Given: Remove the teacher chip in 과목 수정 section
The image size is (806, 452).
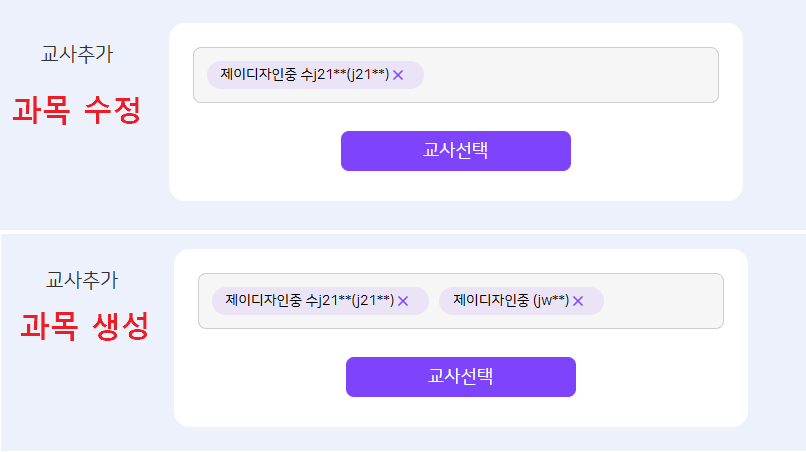Looking at the screenshot, I should [x=398, y=75].
